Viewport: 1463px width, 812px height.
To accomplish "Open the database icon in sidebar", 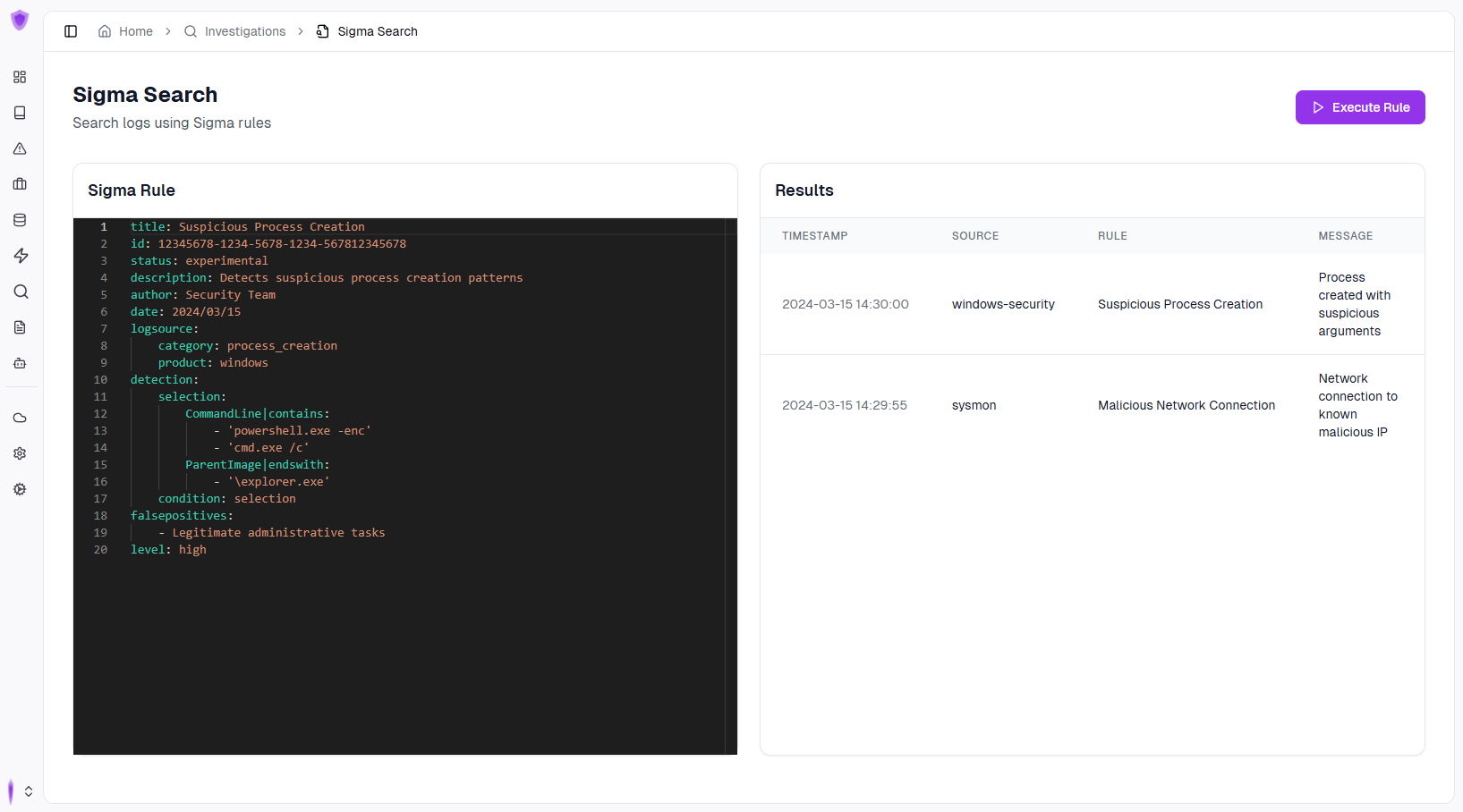I will click(x=20, y=220).
